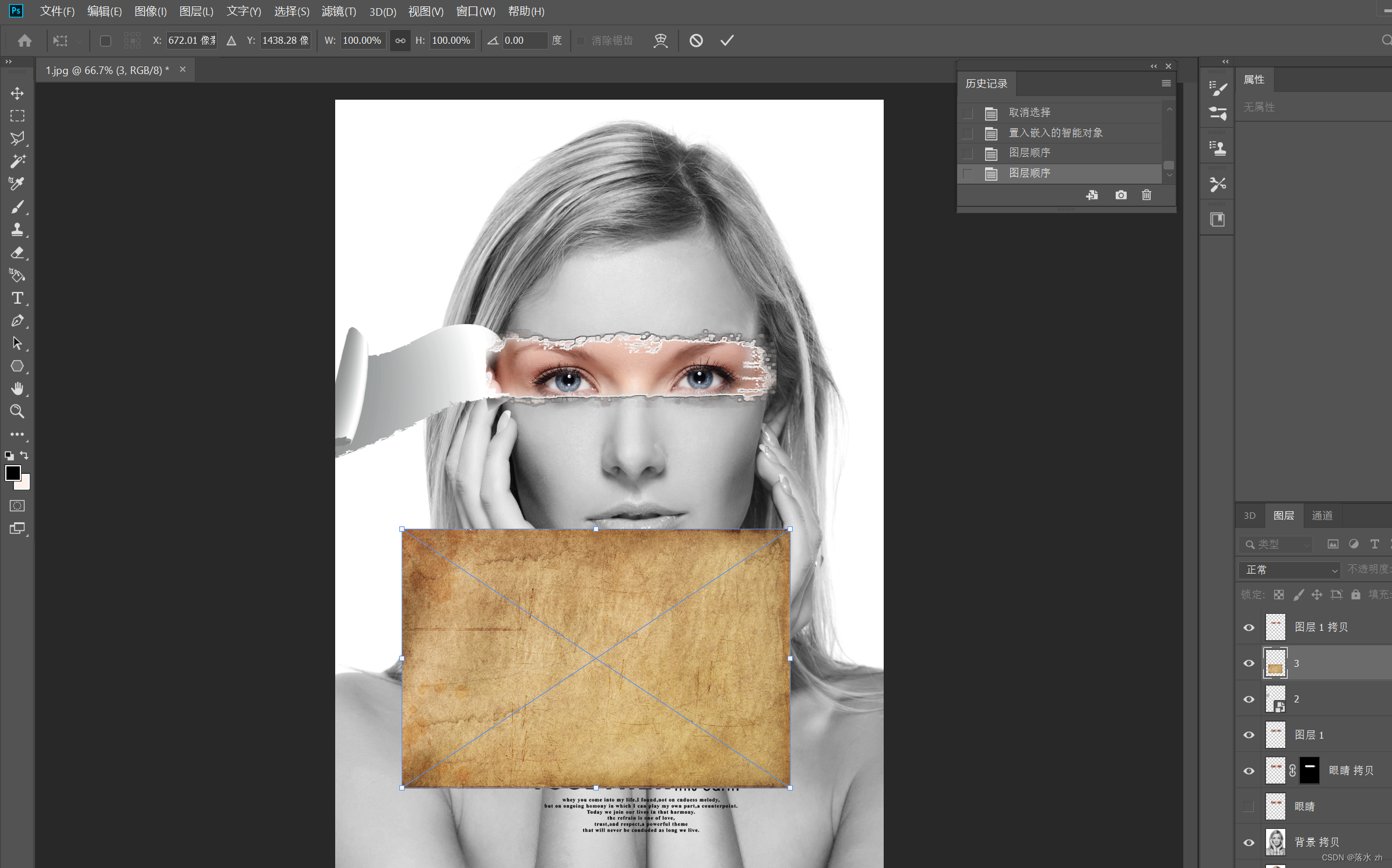Image resolution: width=1392 pixels, height=868 pixels.
Task: Choose the Horizontal Type tool
Action: pyautogui.click(x=17, y=298)
